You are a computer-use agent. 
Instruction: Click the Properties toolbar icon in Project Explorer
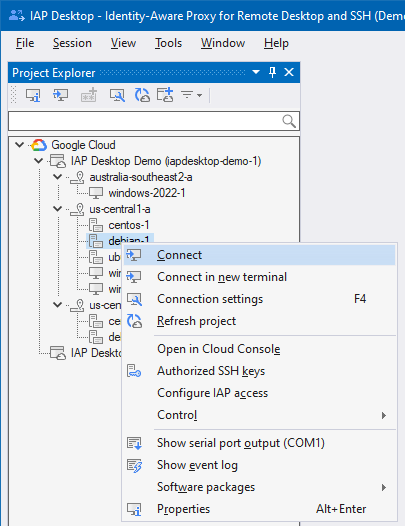click(33, 95)
